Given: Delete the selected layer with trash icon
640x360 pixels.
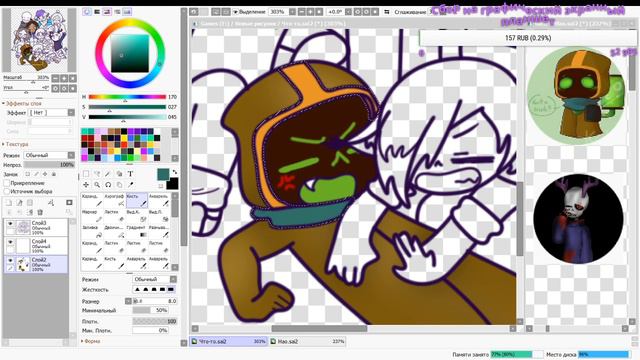Looking at the screenshot, I should [40, 212].
